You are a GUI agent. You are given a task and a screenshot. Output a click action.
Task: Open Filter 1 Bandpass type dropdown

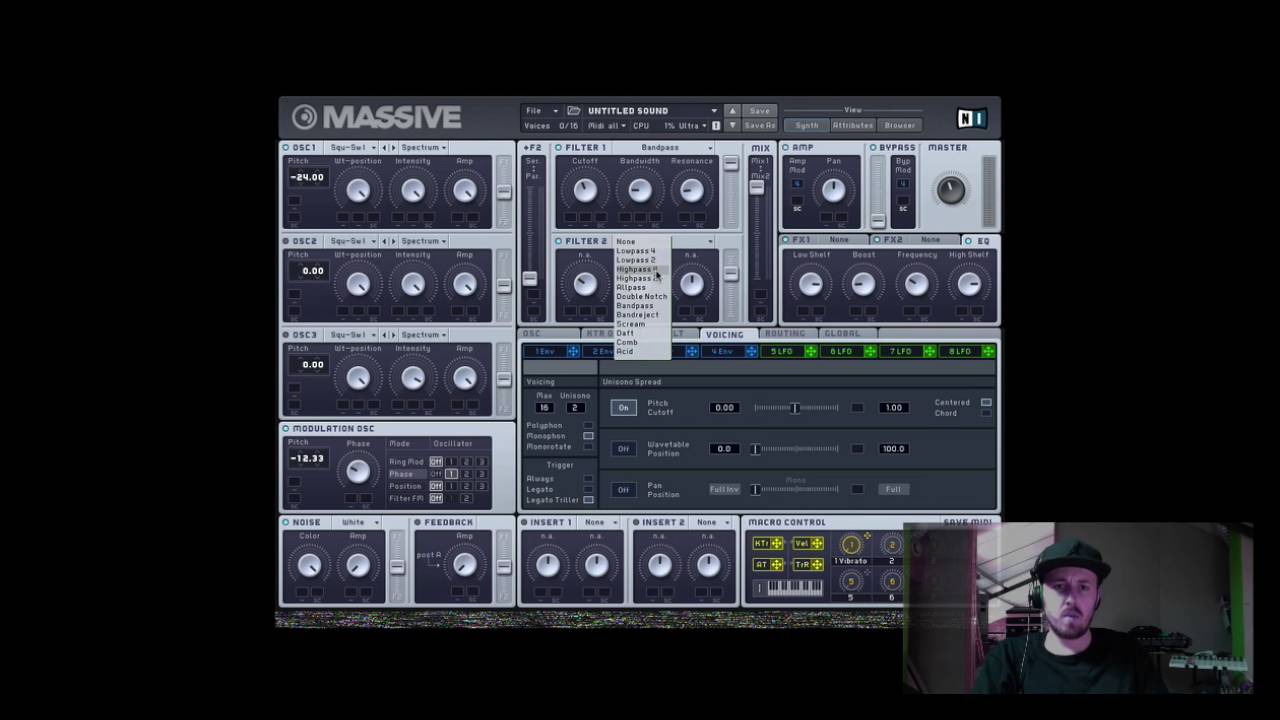coord(676,148)
